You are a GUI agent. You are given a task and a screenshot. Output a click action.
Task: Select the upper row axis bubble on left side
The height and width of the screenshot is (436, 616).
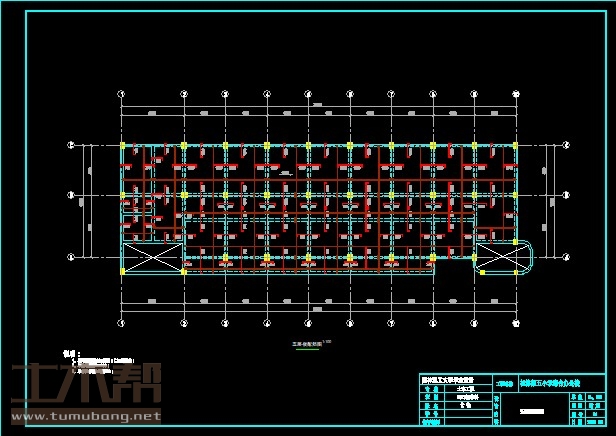pyautogui.click(x=71, y=145)
